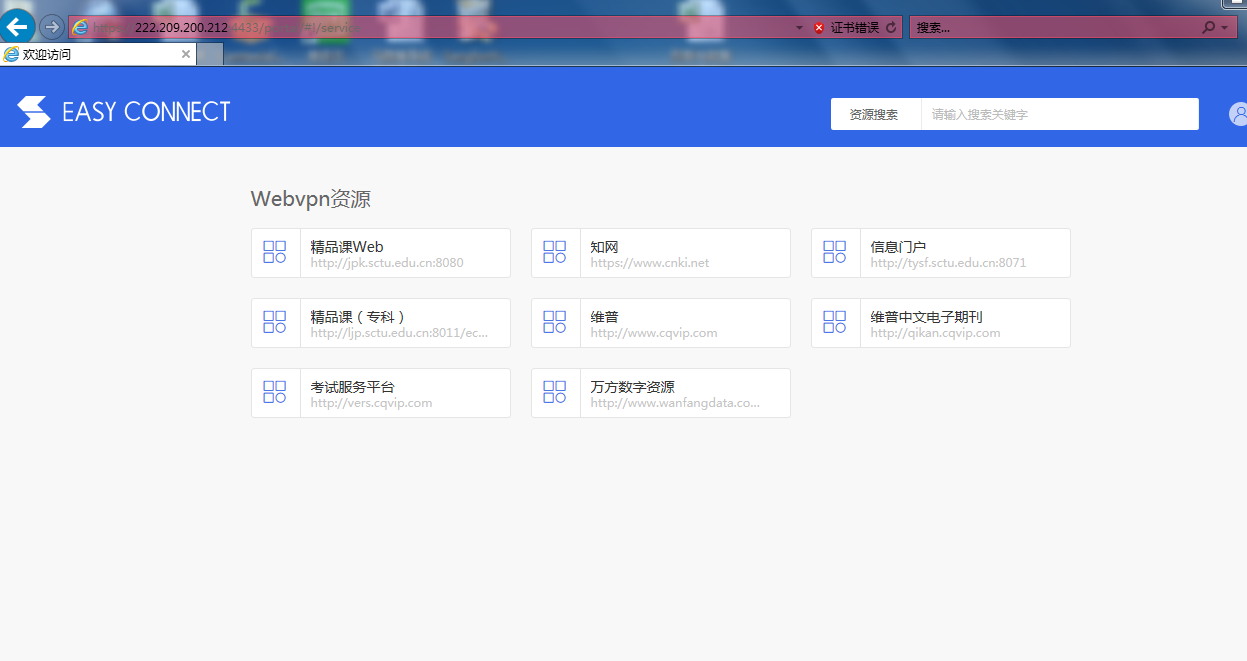The height and width of the screenshot is (661, 1247).
Task: Open a new blank tab
Action: (x=210, y=55)
